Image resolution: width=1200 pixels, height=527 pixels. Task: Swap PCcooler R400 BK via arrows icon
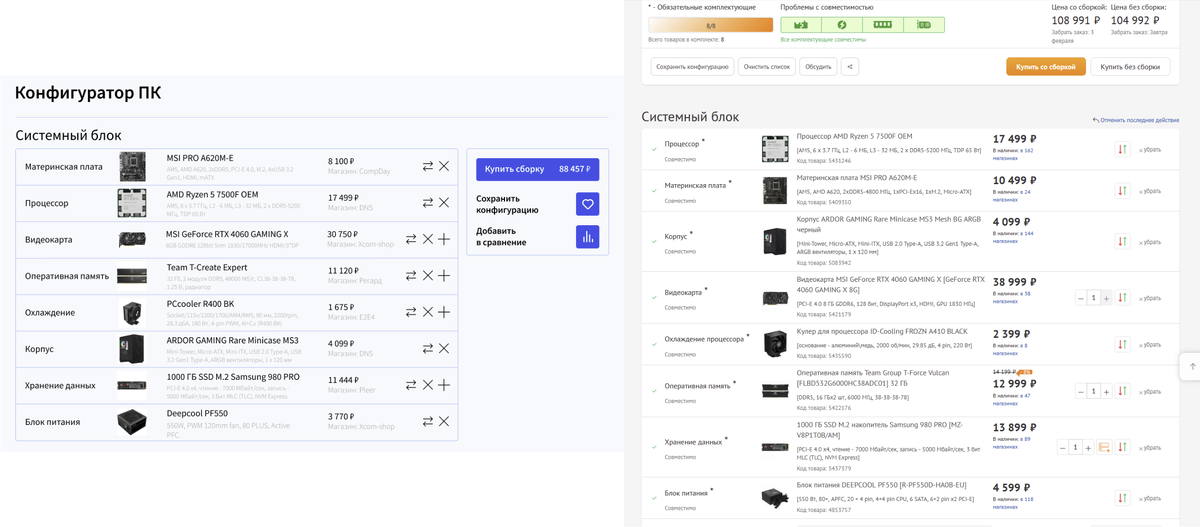tap(410, 312)
